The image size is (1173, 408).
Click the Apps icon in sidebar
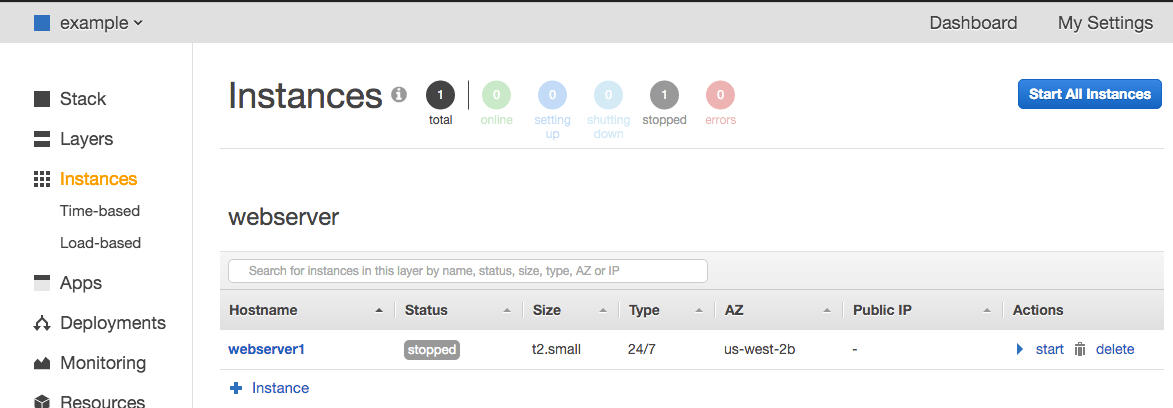click(x=42, y=283)
